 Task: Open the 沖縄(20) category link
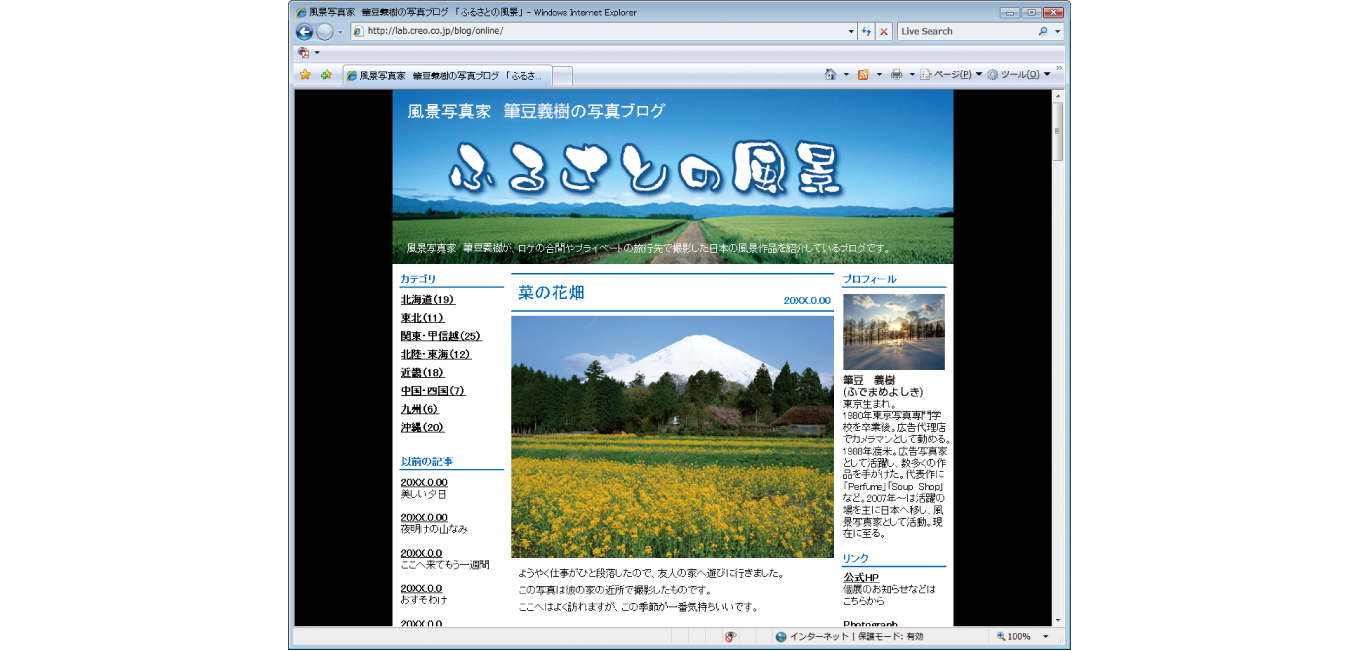click(422, 427)
